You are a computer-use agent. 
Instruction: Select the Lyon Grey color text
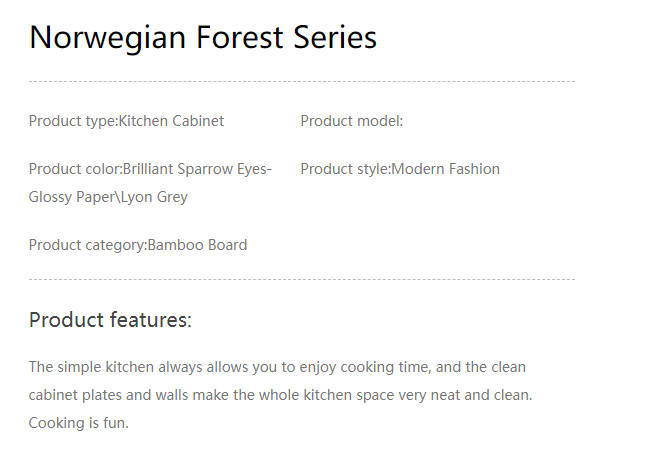click(x=155, y=197)
